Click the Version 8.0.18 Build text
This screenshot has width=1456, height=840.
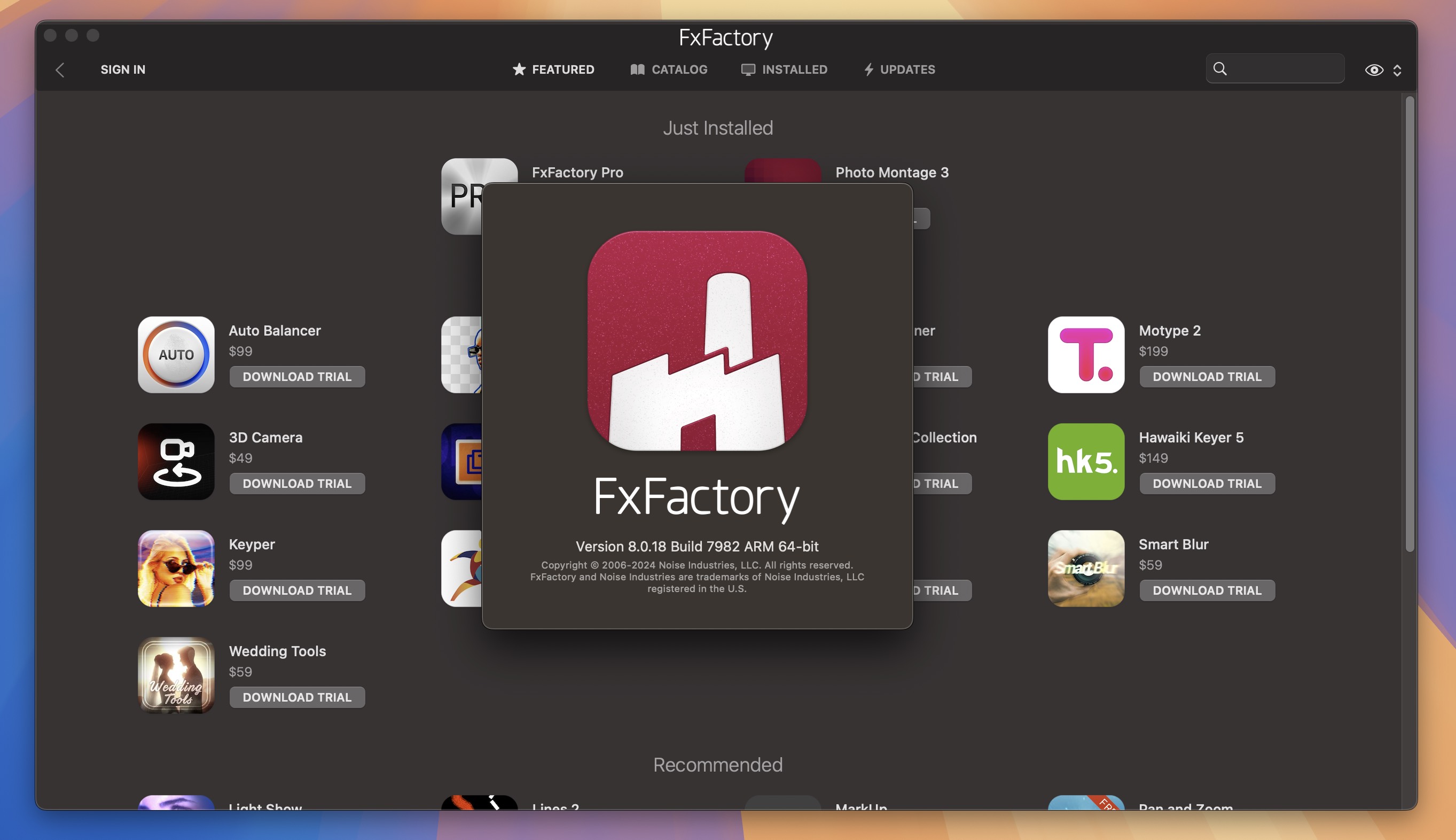(696, 546)
